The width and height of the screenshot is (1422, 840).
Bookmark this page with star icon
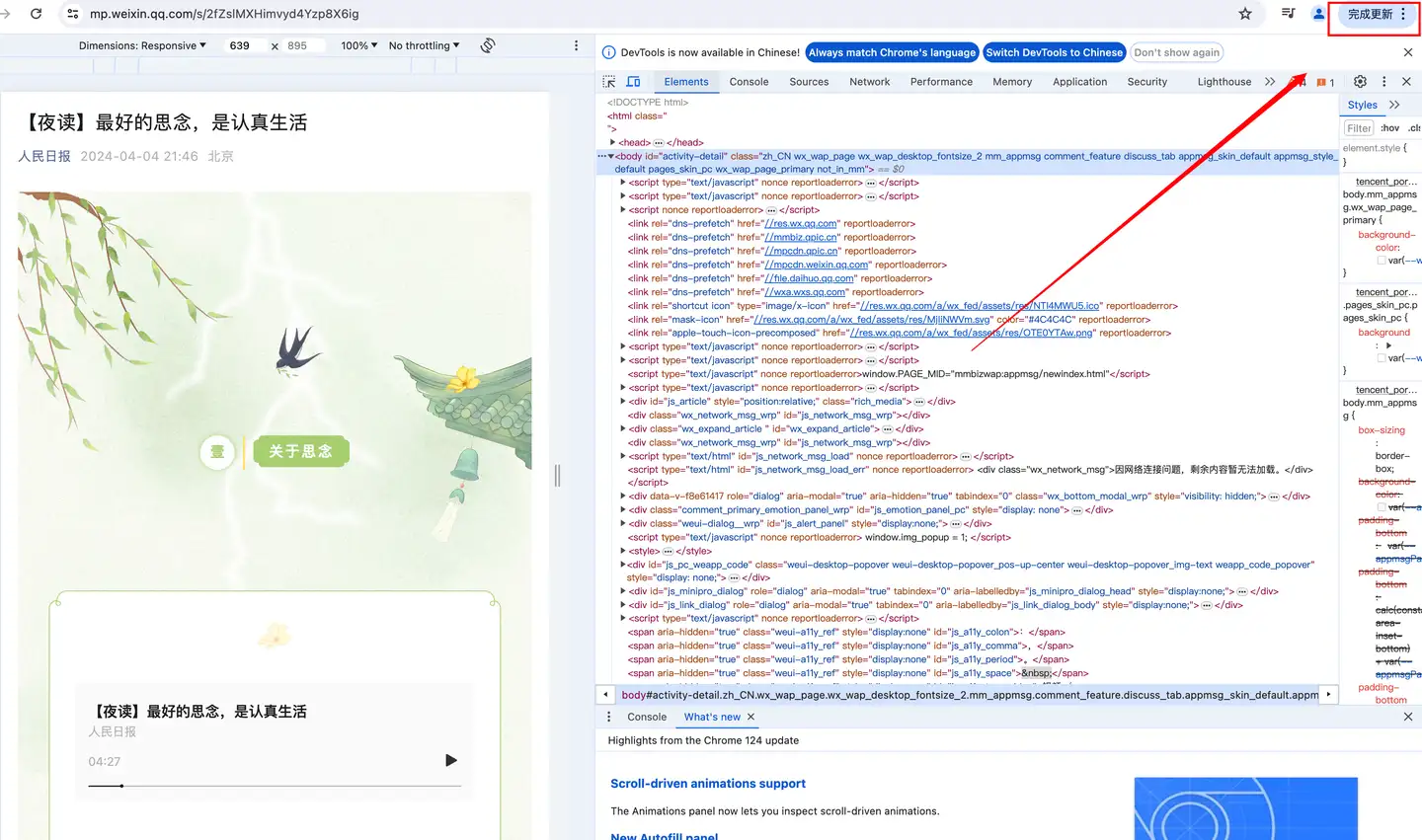click(1245, 14)
